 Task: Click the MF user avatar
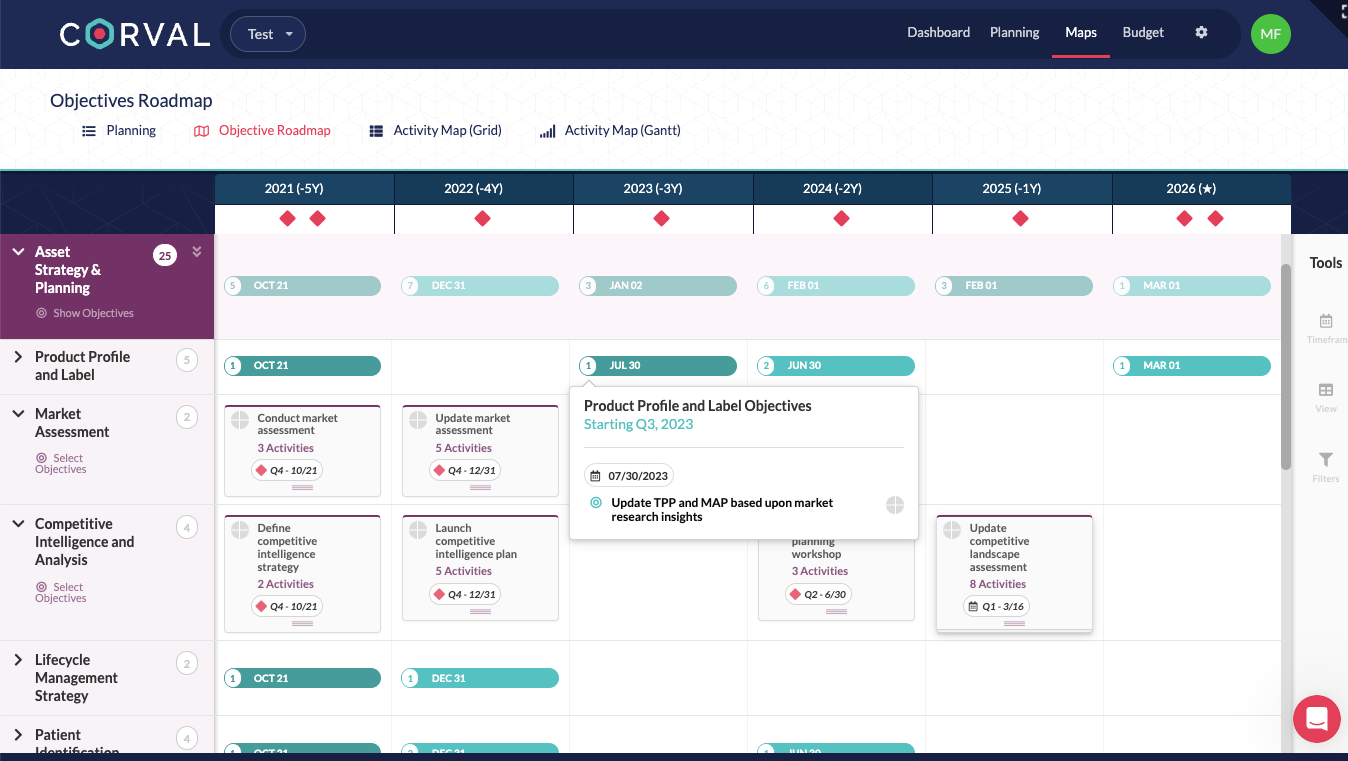1270,34
